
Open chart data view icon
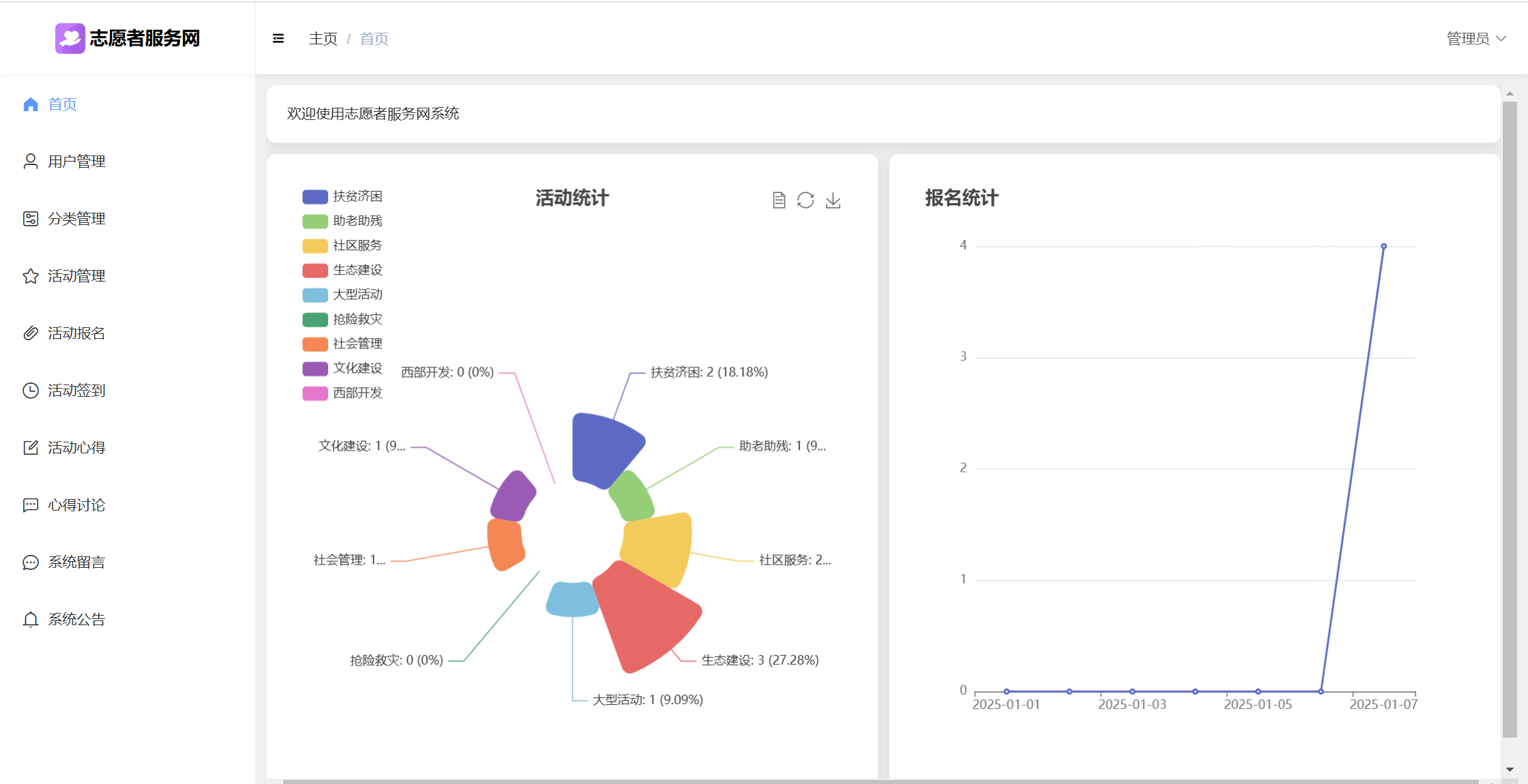[779, 200]
